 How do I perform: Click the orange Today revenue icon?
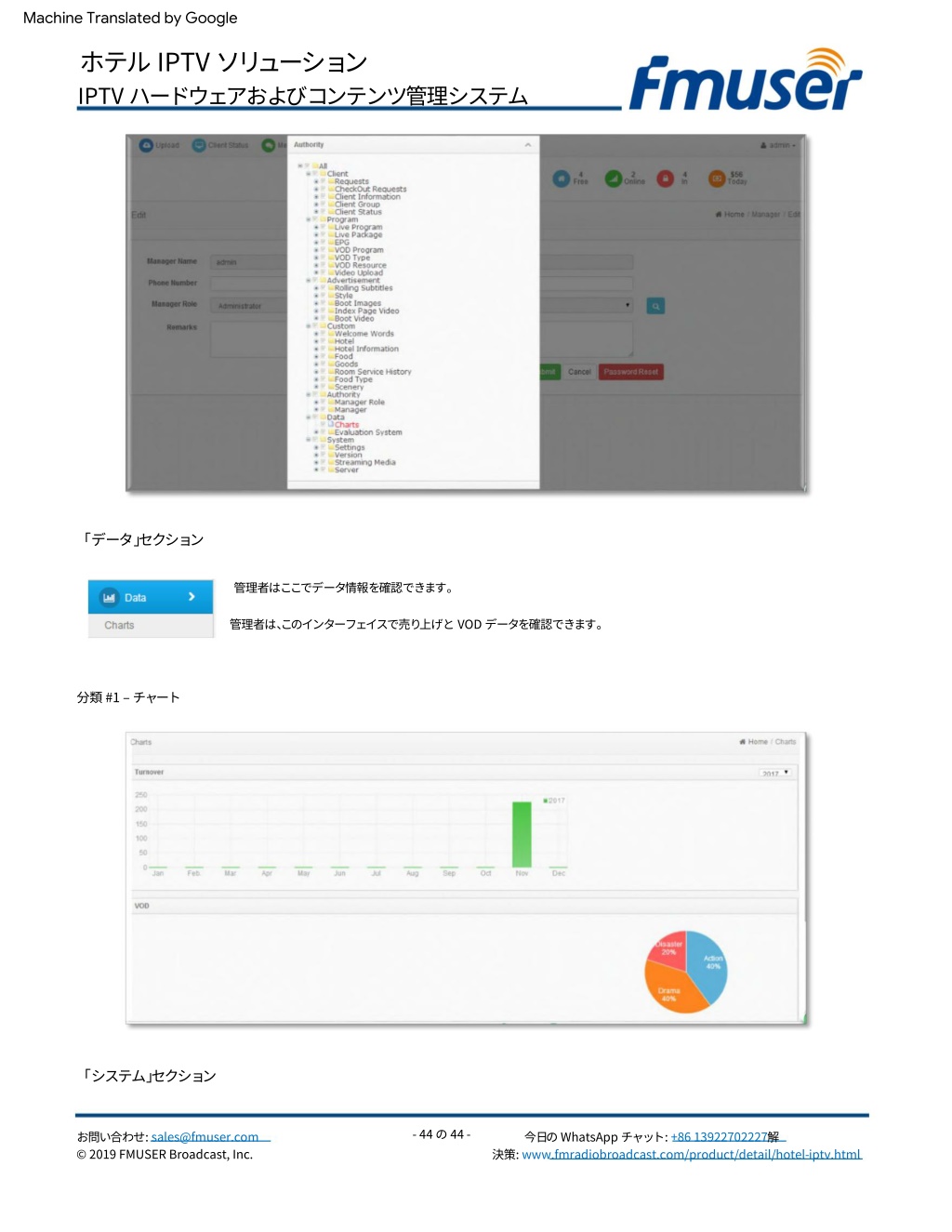717,179
